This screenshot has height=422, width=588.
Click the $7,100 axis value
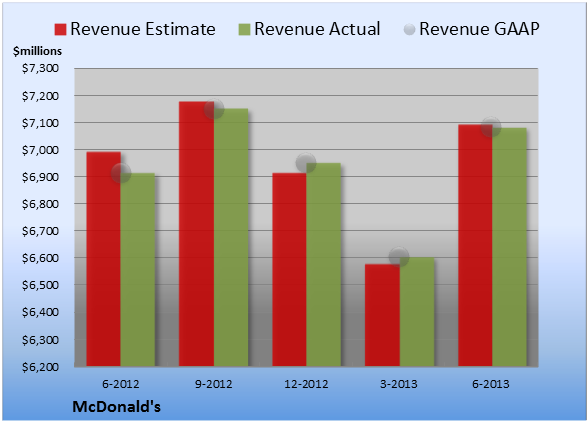click(x=40, y=123)
